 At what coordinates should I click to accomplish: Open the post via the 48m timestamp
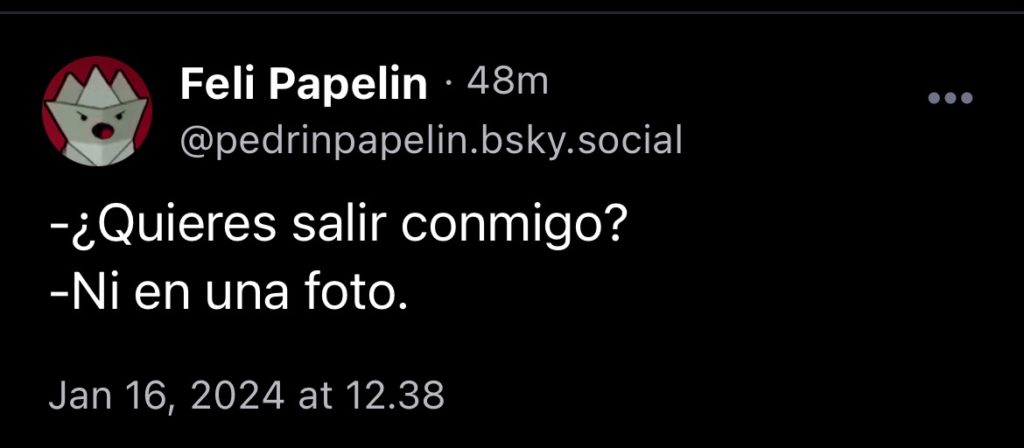507,82
